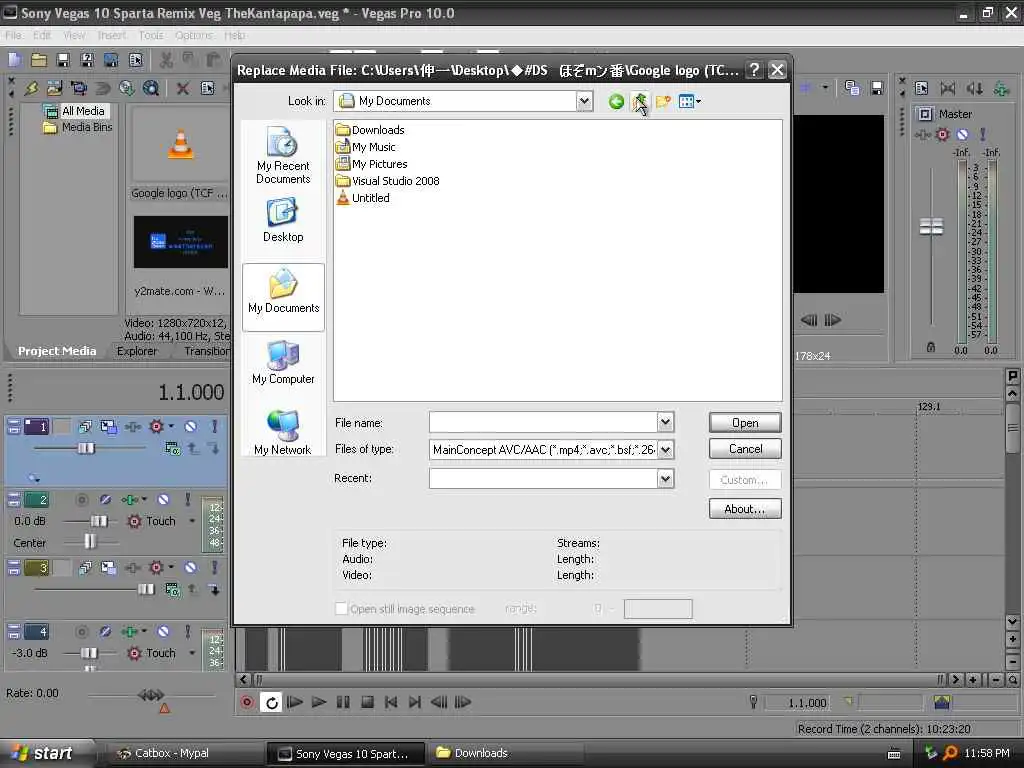Expand the Recent dropdown arrow
This screenshot has height=768, width=1024.
click(665, 479)
